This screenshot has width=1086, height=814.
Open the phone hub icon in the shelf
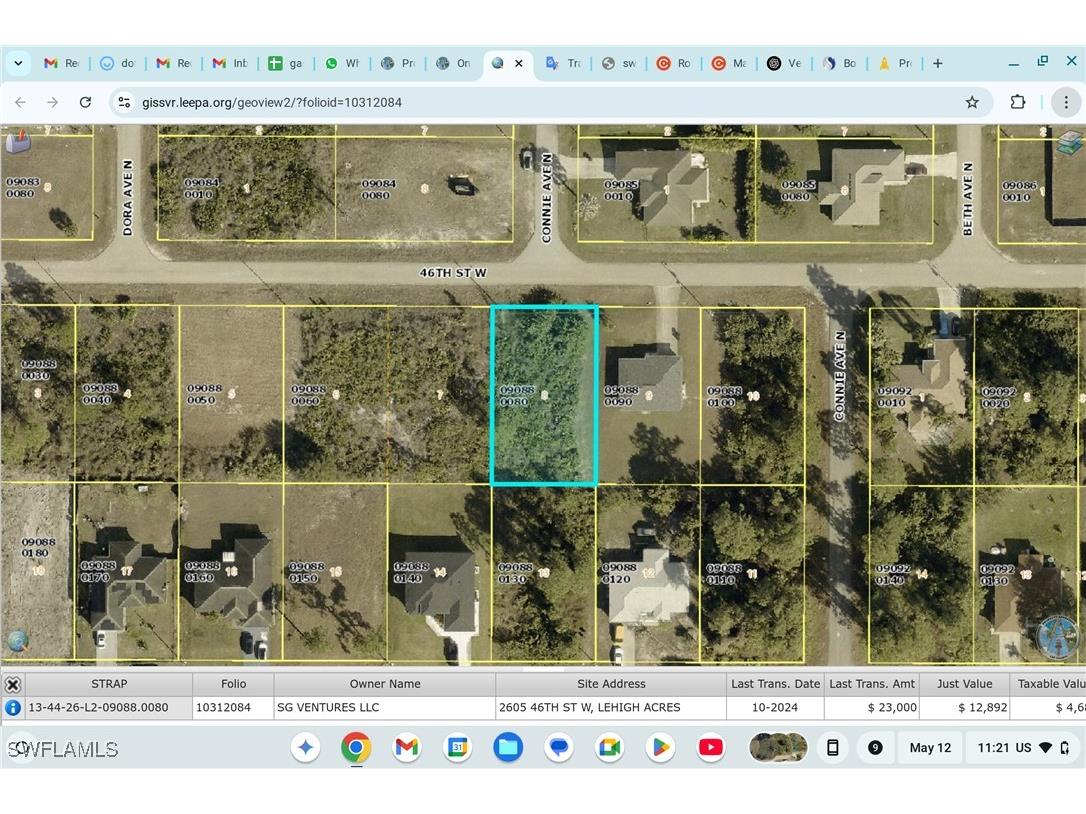(x=832, y=747)
